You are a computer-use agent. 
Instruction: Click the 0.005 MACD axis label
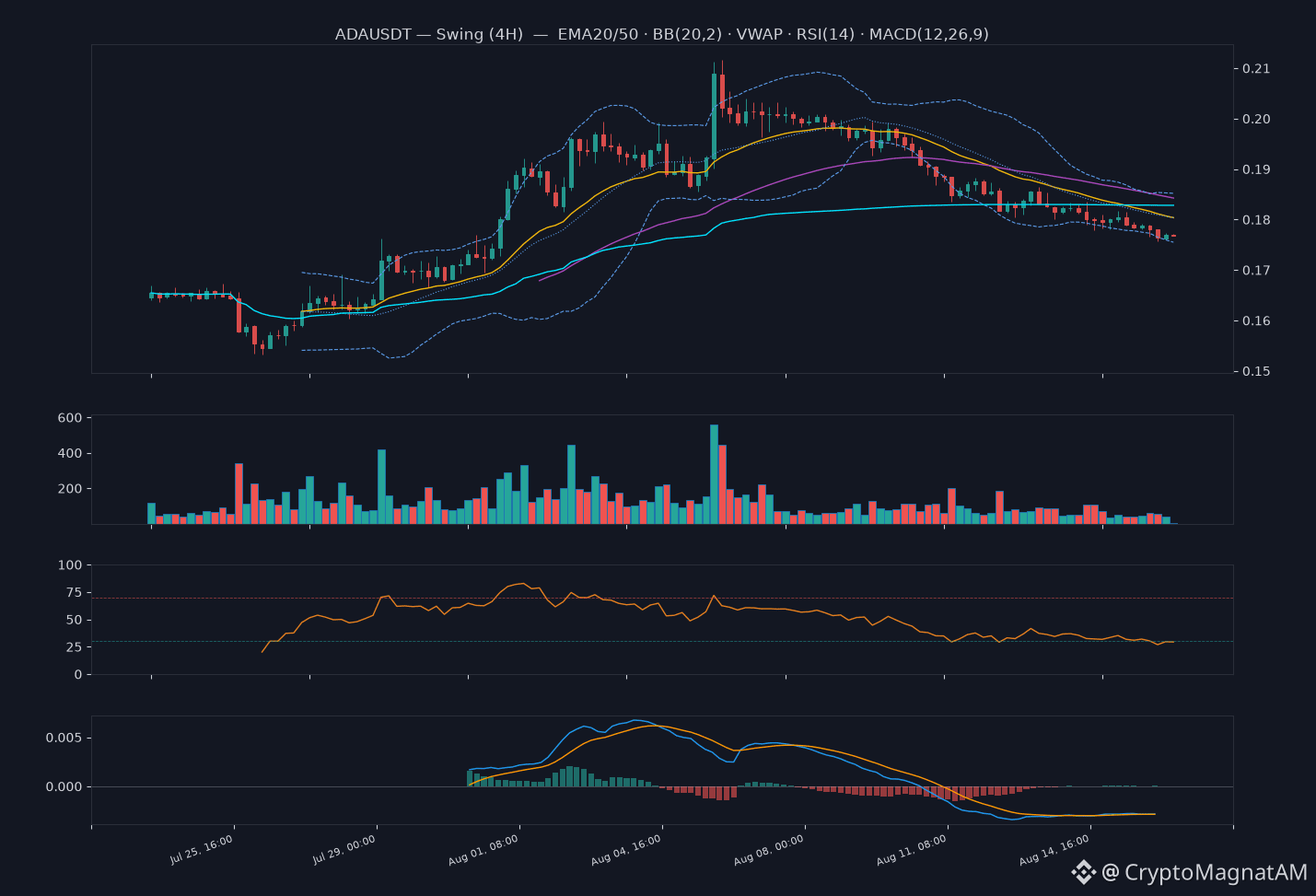point(64,739)
